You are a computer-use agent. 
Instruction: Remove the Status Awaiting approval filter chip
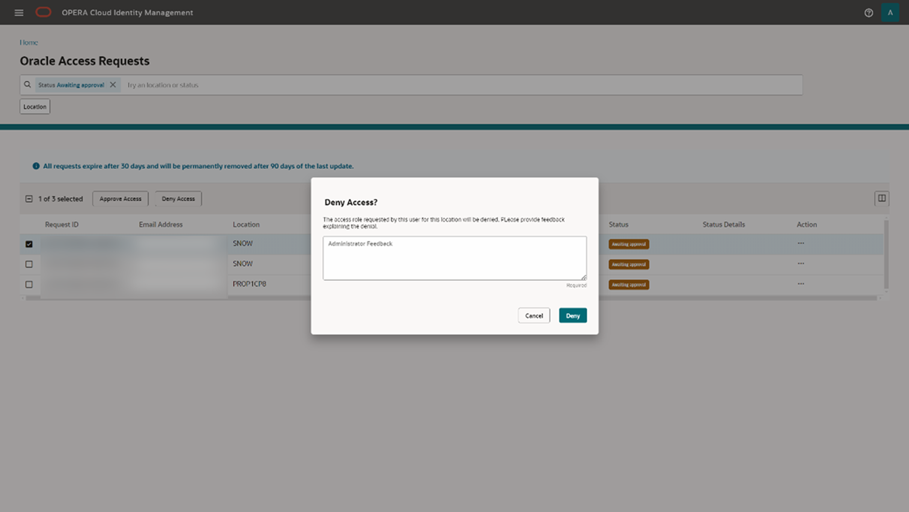click(x=113, y=85)
